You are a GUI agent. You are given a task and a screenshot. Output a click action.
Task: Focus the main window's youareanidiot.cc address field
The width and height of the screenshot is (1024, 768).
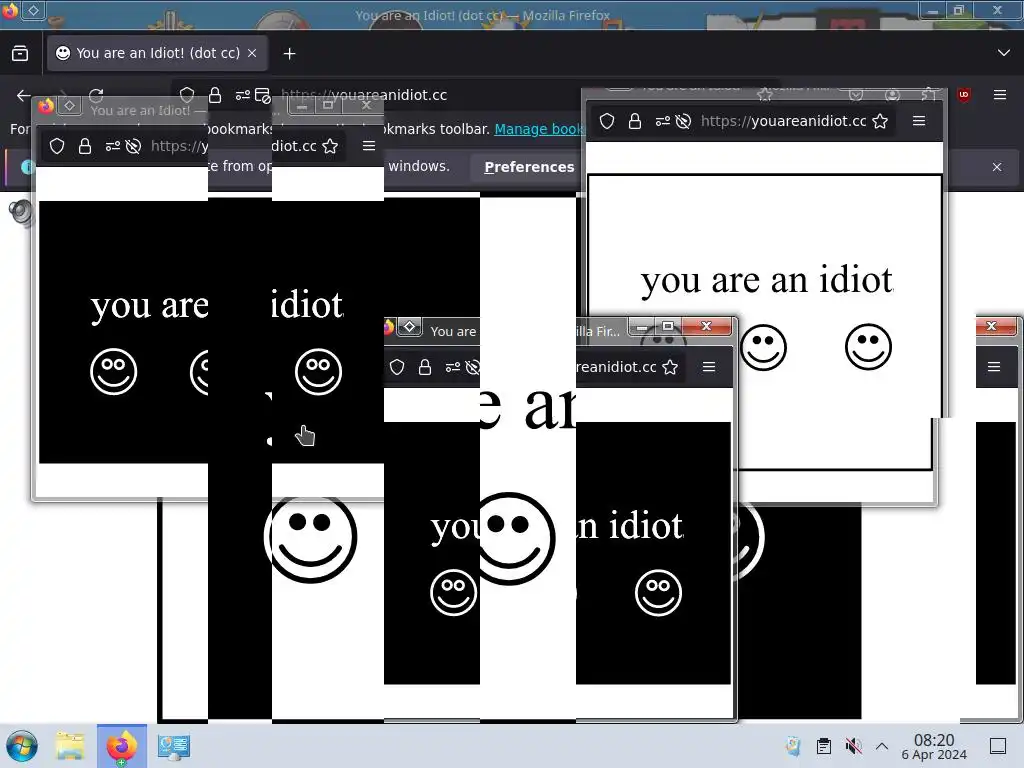click(x=364, y=95)
